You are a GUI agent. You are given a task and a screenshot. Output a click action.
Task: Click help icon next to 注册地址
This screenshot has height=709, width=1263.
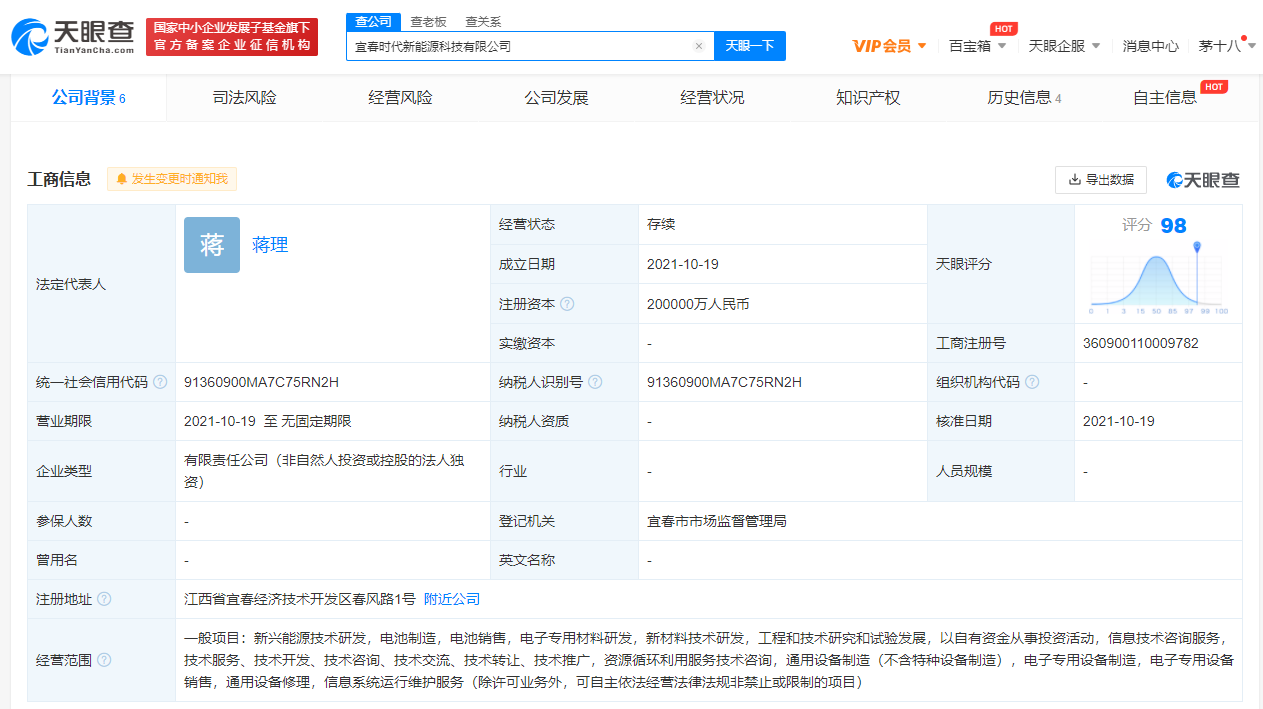tap(104, 599)
